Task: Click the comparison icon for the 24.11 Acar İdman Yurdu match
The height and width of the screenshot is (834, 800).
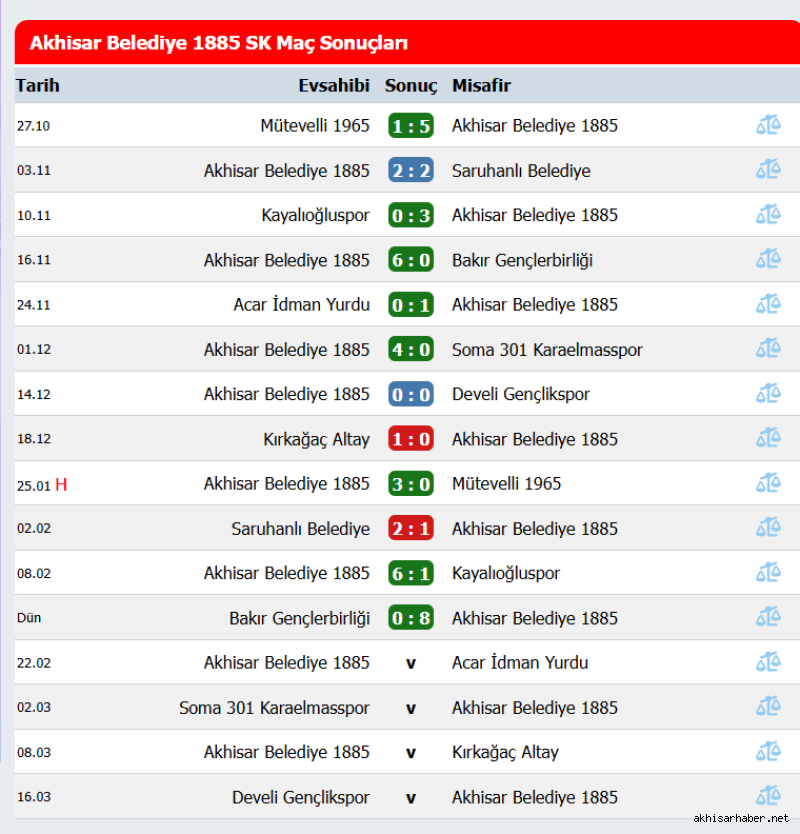Action: click(x=768, y=304)
